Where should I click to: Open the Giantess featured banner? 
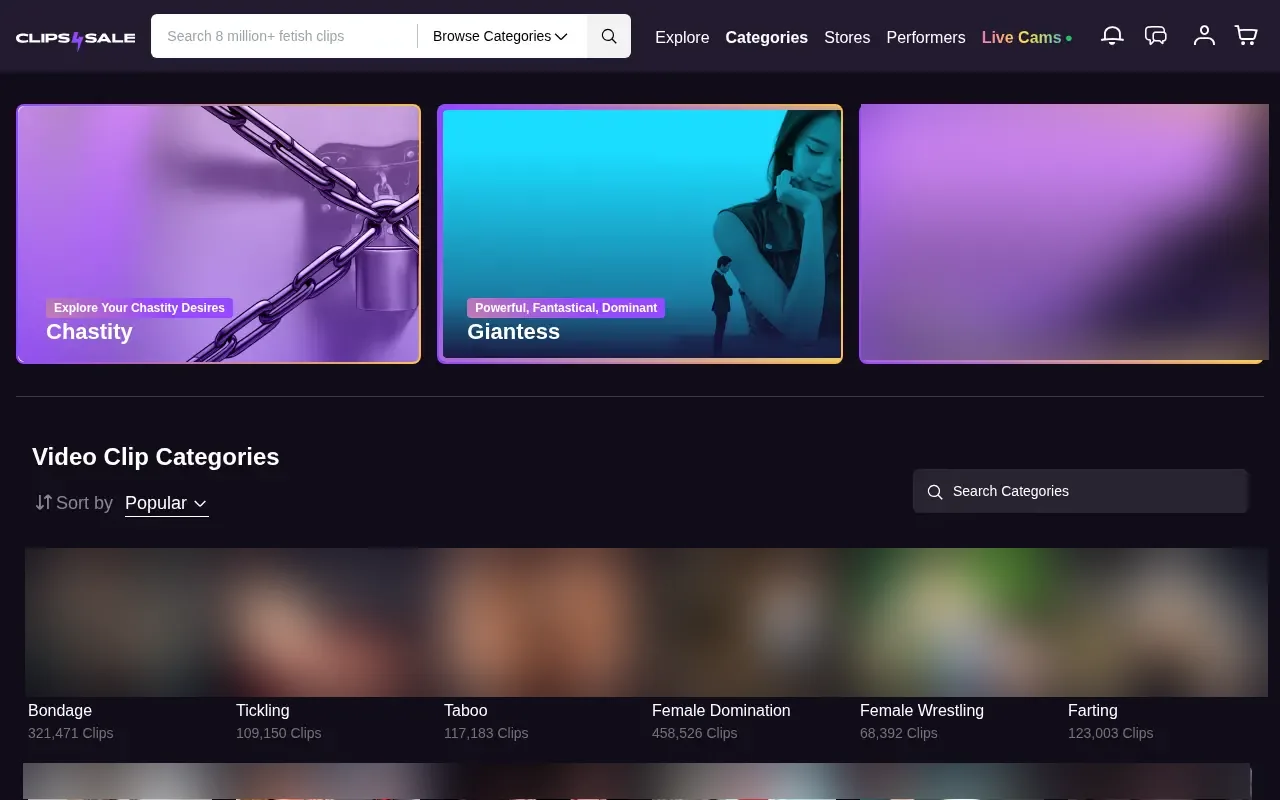pyautogui.click(x=640, y=234)
